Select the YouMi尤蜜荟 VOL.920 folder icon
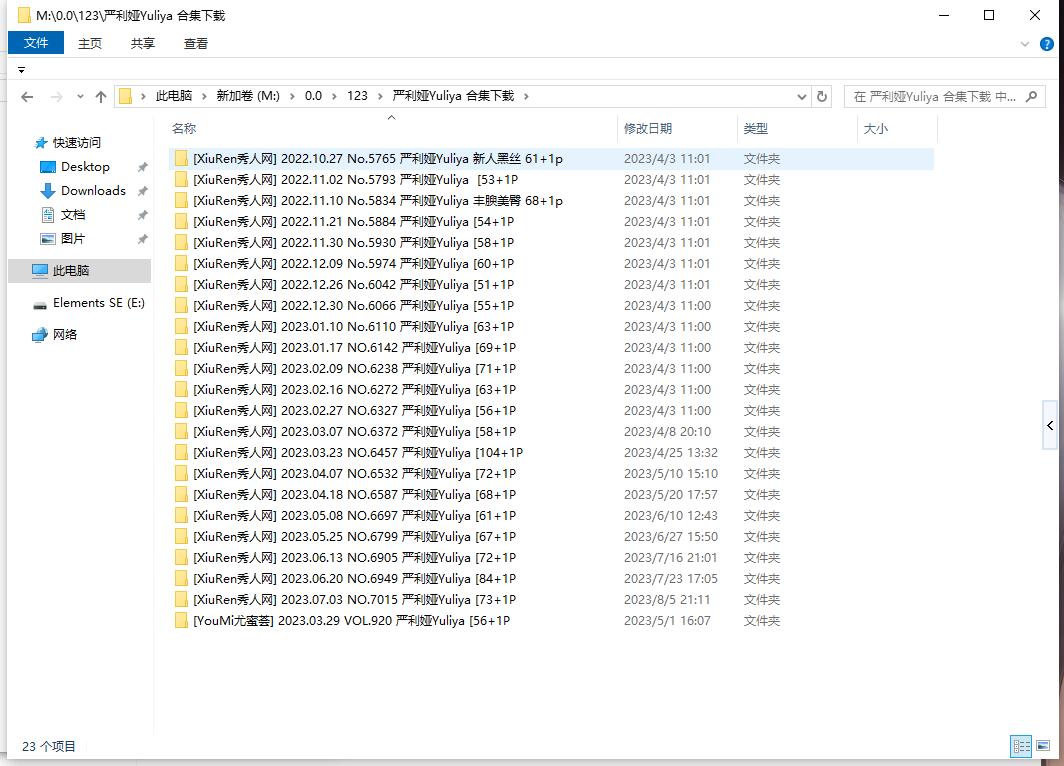Screen dimensions: 1064x766 click(181, 621)
